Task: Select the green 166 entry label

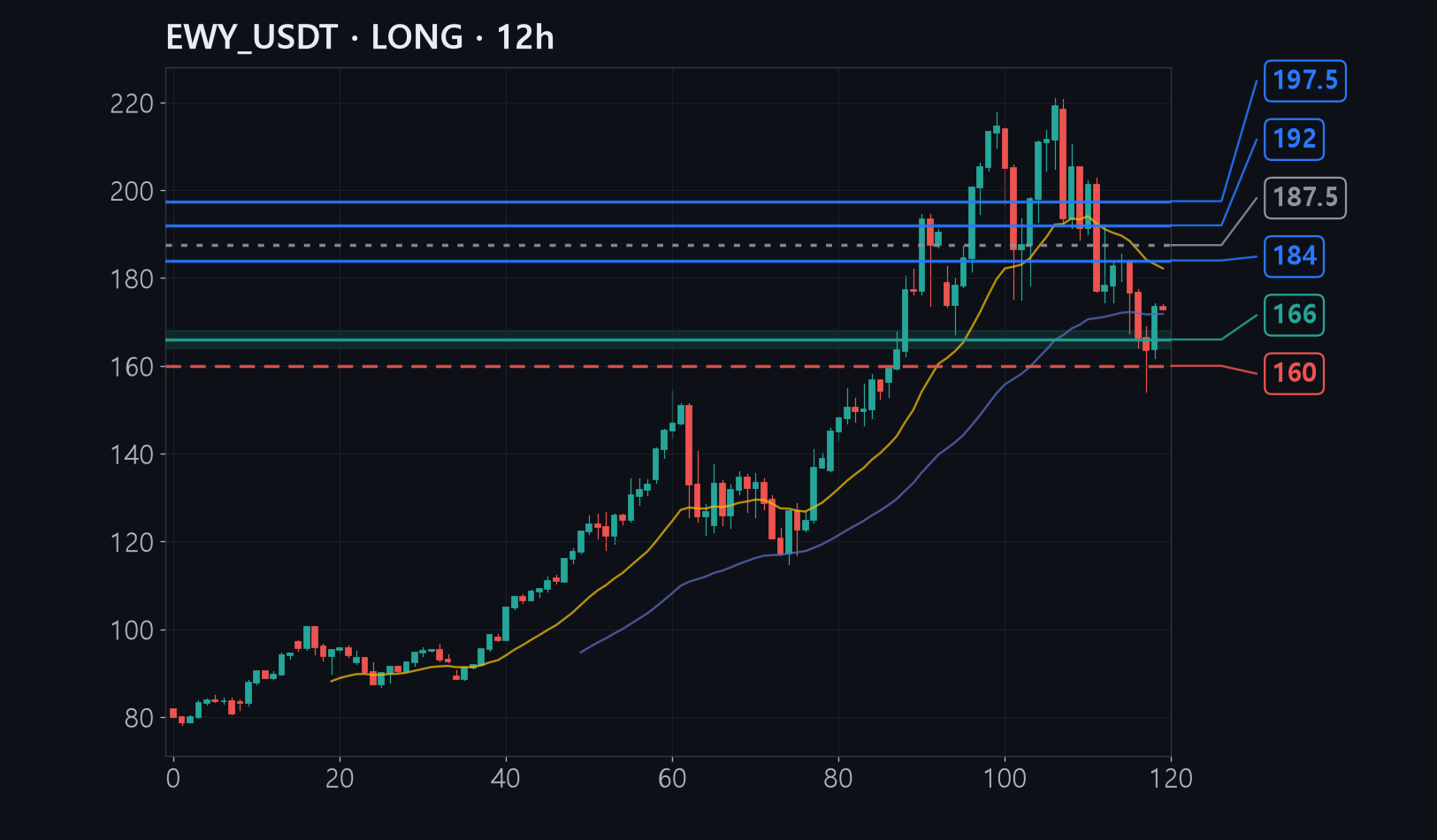Action: pyautogui.click(x=1294, y=314)
